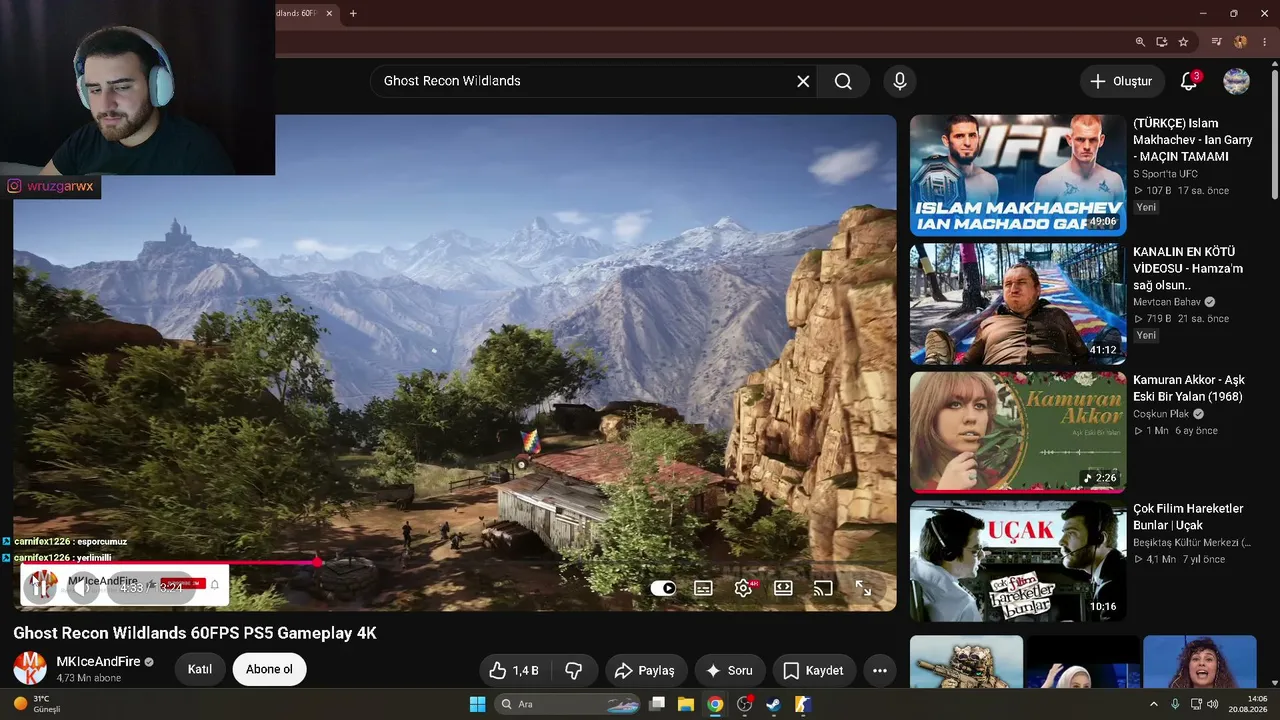Show hidden system tray icons
Viewport: 1280px width, 720px height.
tap(1154, 704)
